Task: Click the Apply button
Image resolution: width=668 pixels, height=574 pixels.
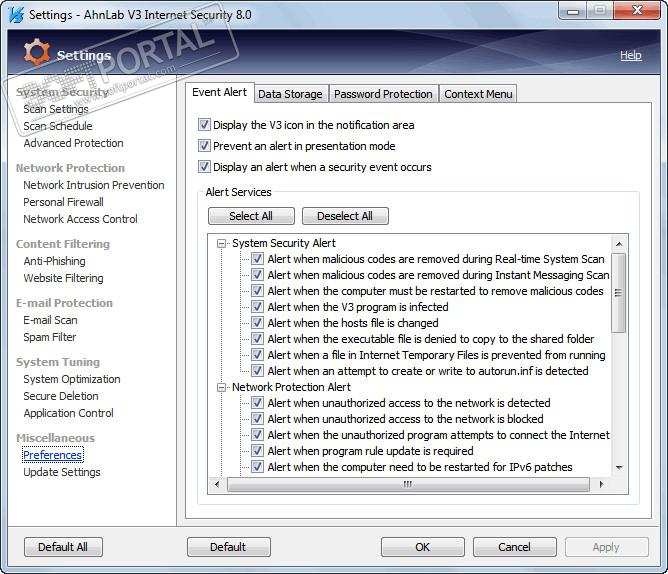Action: 606,547
